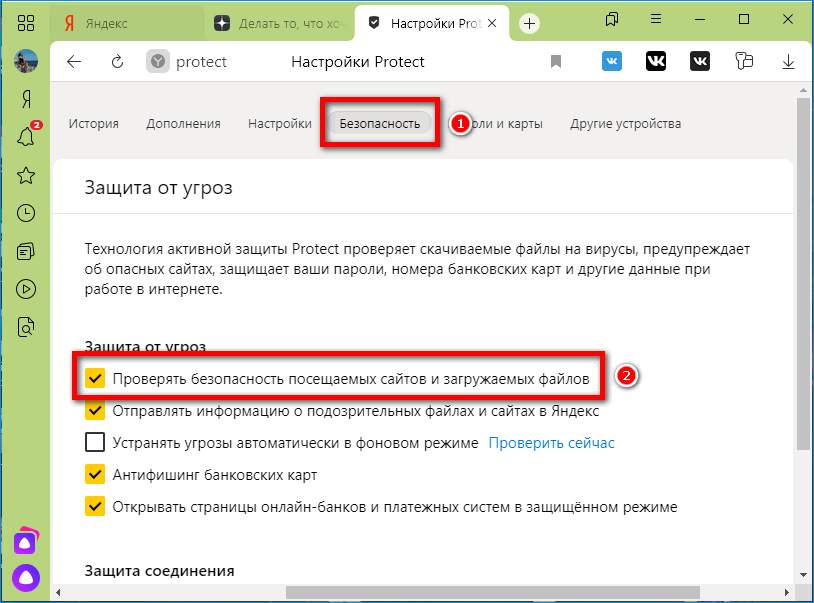Disable checking safety of visited sites
The width and height of the screenshot is (814, 603).
[x=95, y=380]
